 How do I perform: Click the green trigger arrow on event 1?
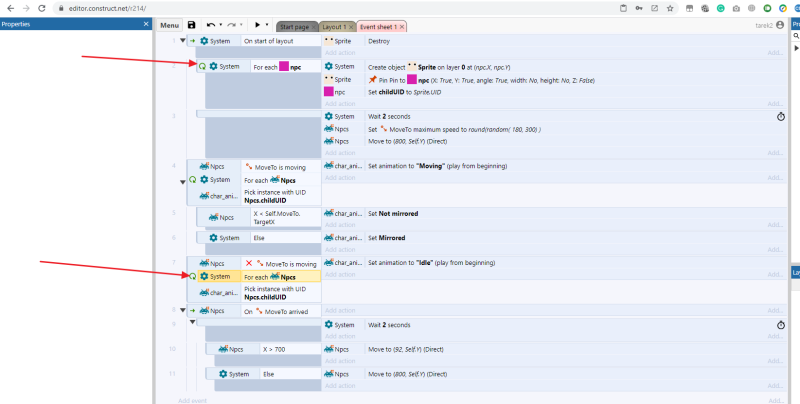193,41
